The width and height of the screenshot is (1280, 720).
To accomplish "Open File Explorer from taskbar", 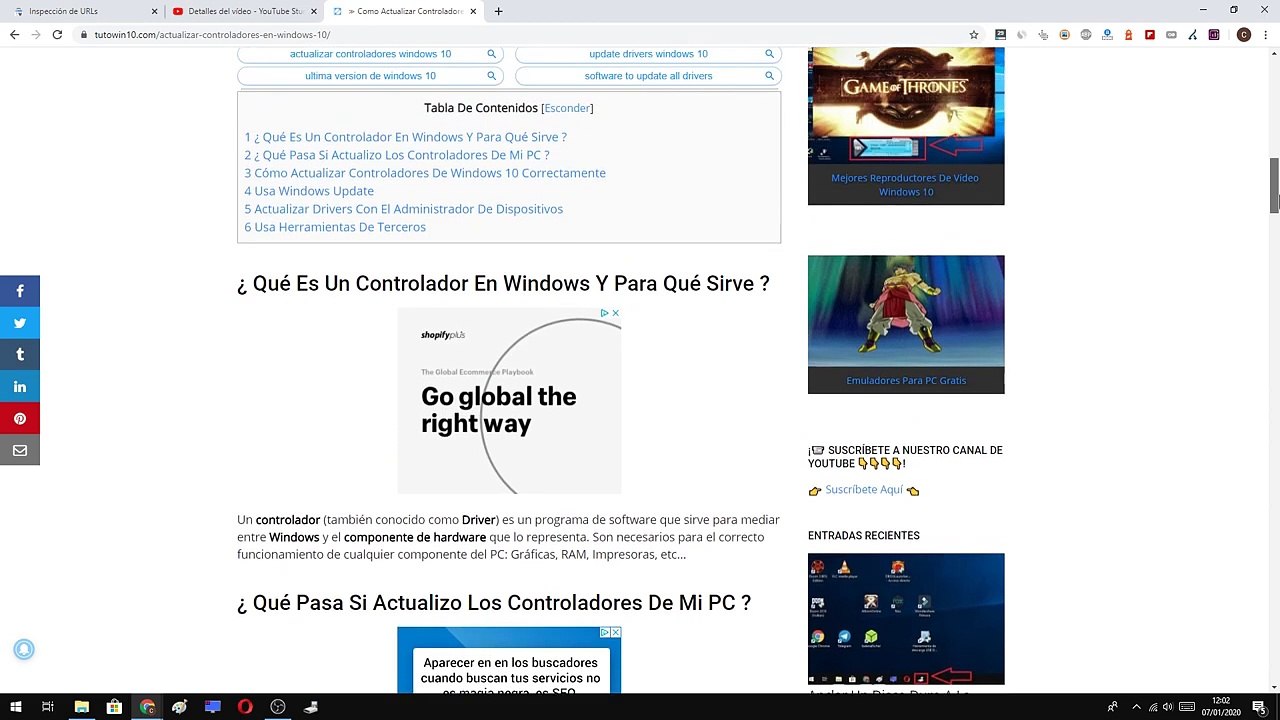I will [x=82, y=707].
